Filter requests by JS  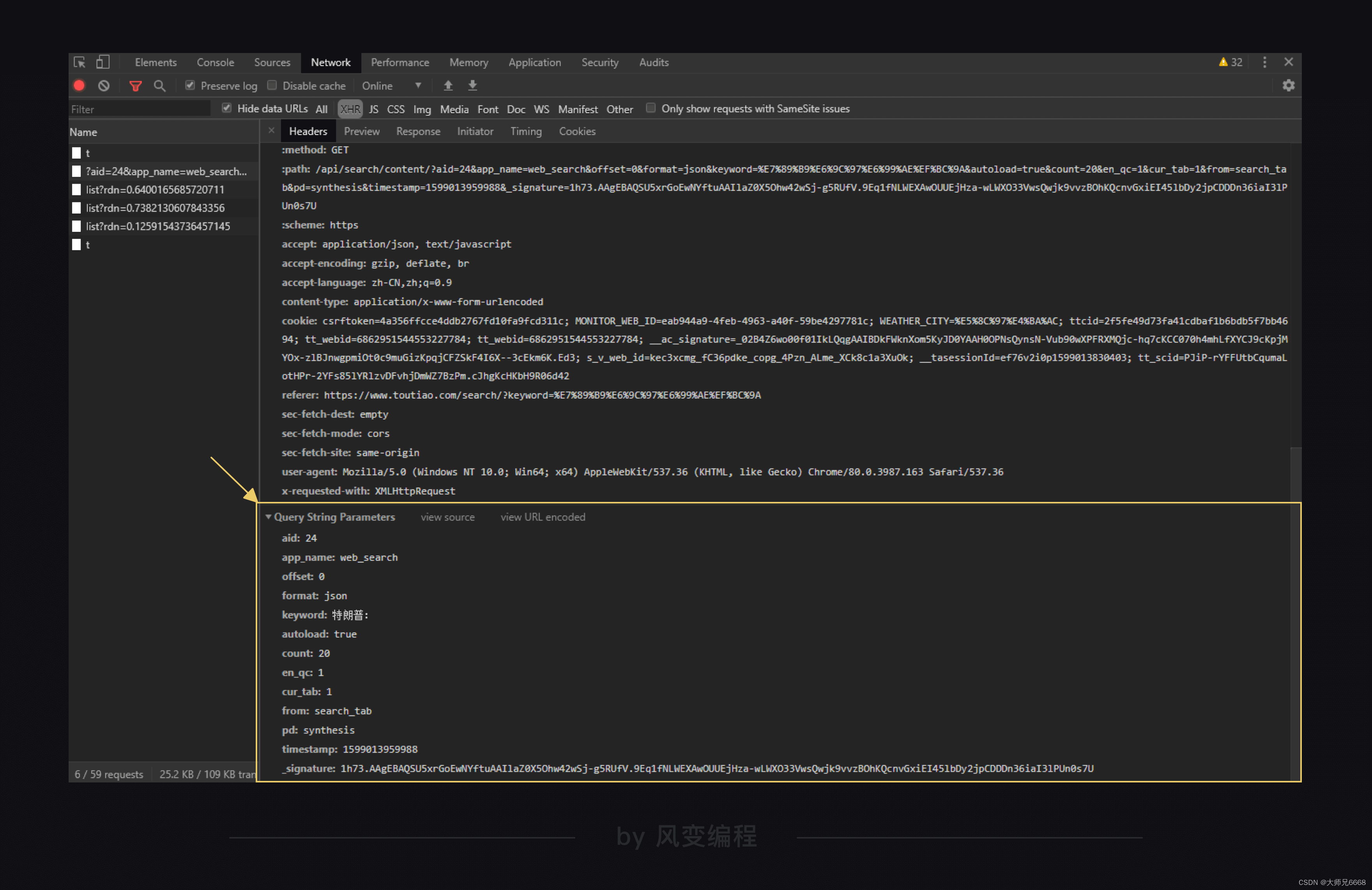tap(373, 109)
